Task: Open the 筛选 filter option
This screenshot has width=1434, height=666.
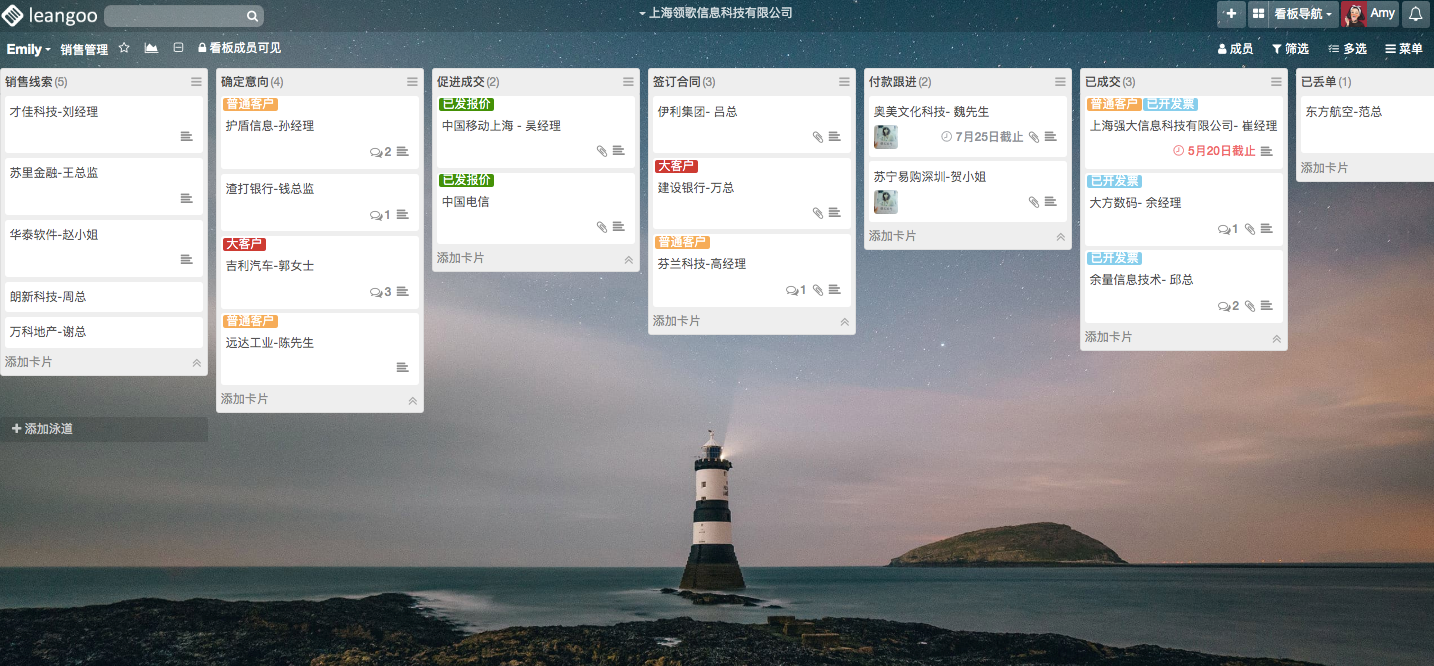Action: pyautogui.click(x=1290, y=49)
